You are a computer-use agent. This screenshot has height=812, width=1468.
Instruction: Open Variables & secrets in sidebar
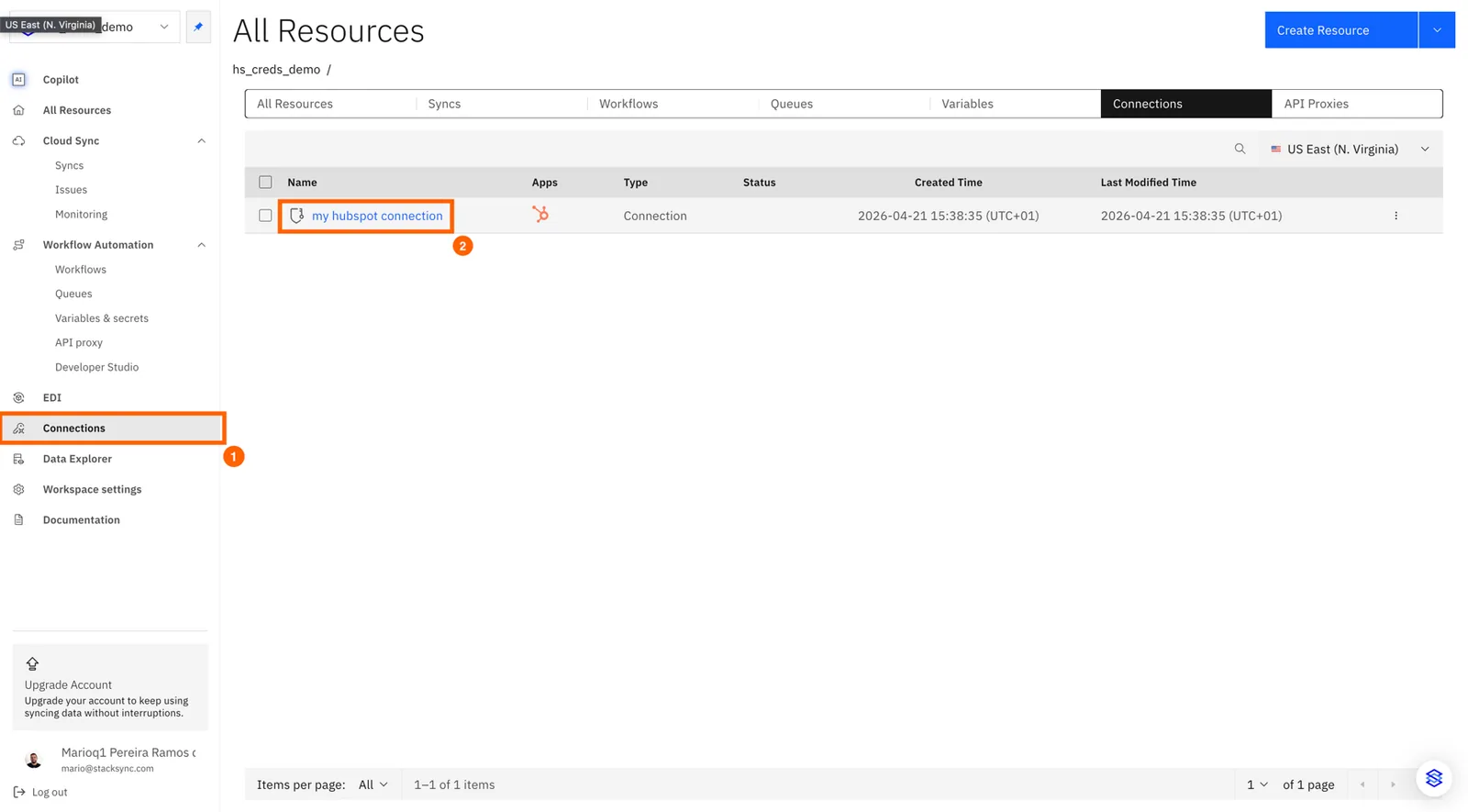pyautogui.click(x=102, y=318)
